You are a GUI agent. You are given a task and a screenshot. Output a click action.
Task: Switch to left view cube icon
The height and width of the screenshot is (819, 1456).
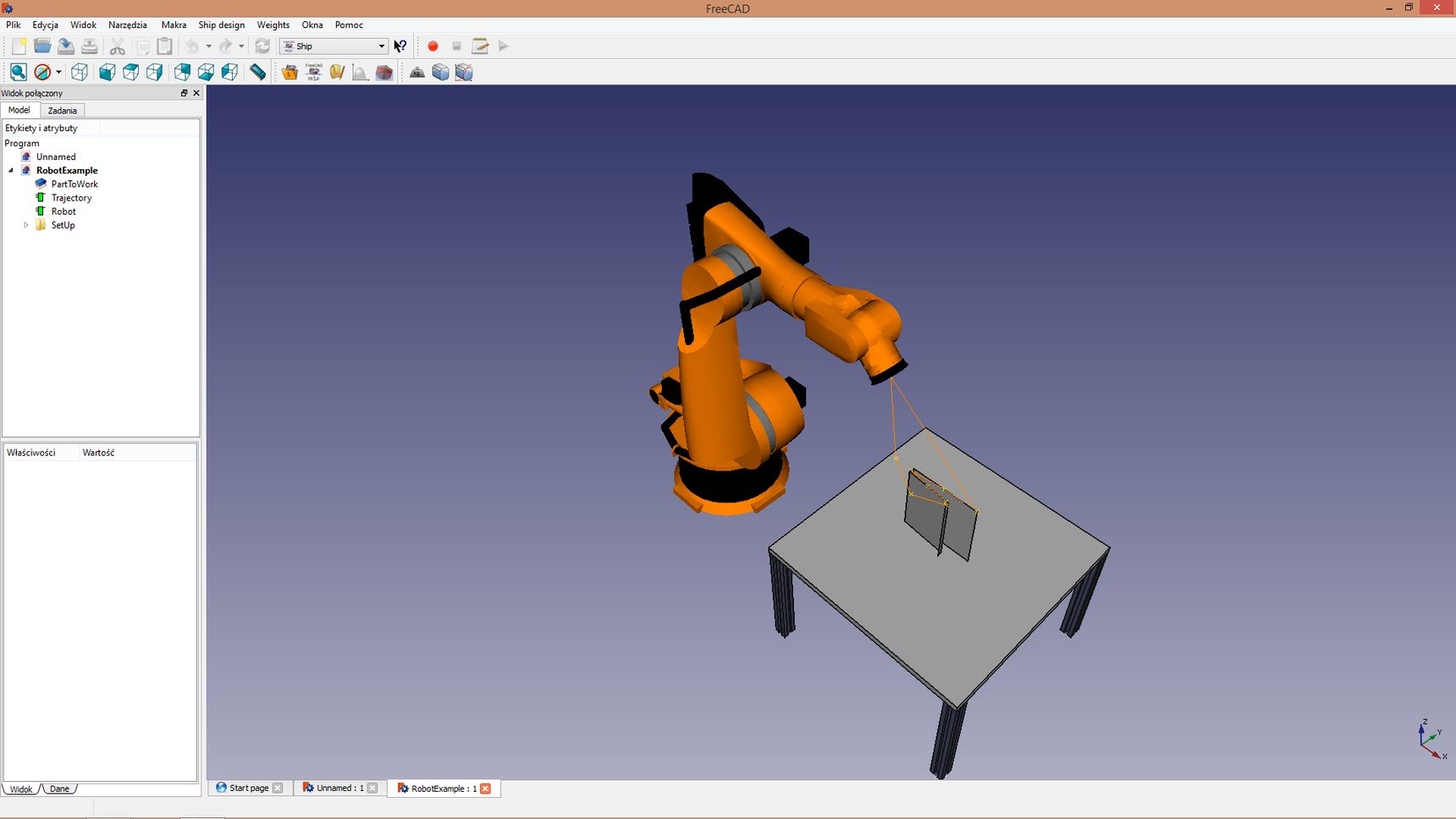point(229,73)
